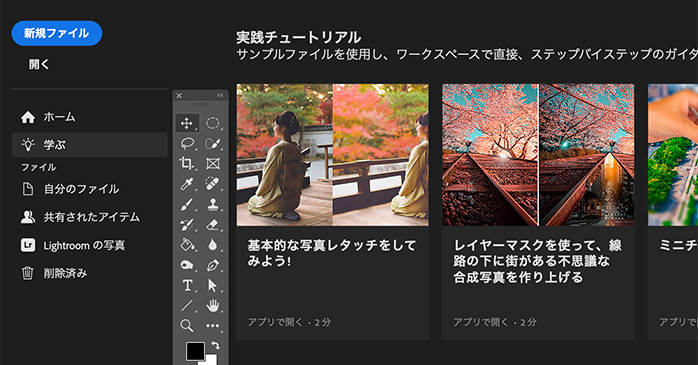Open 削除済み in the sidebar
The width and height of the screenshot is (698, 365).
point(89,273)
